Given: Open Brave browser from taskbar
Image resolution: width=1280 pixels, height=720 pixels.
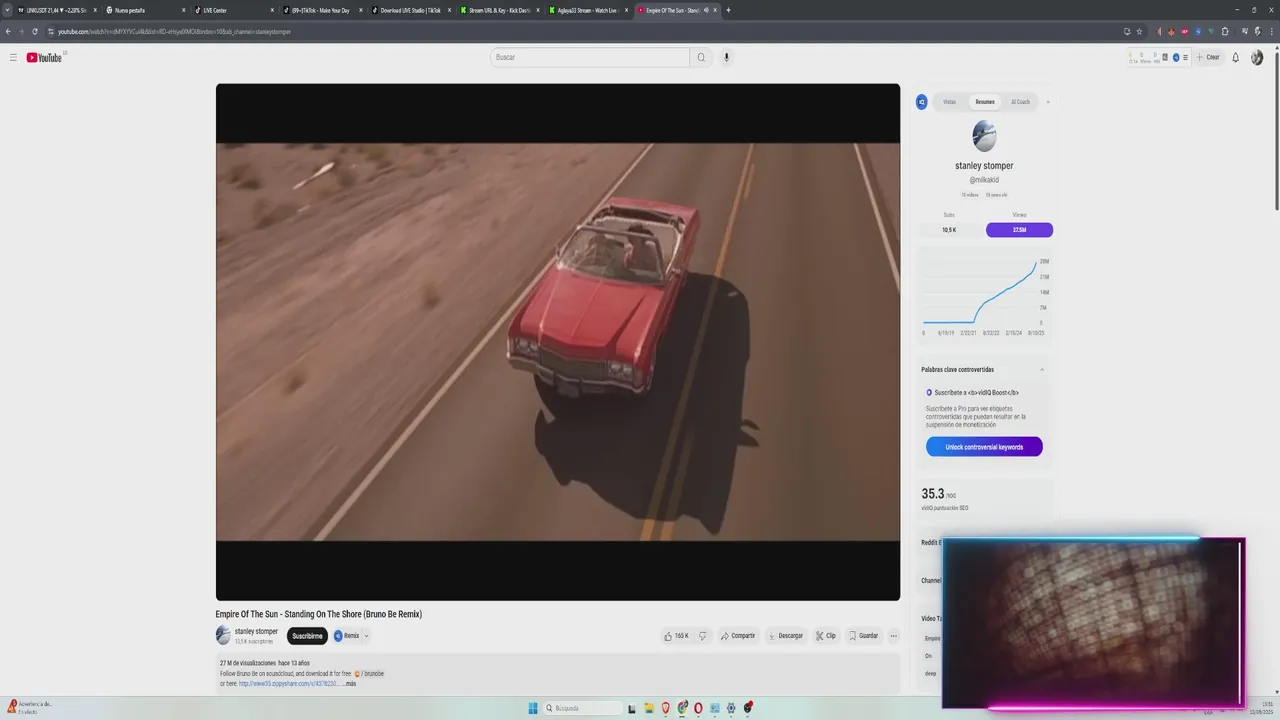Looking at the screenshot, I should tap(665, 708).
